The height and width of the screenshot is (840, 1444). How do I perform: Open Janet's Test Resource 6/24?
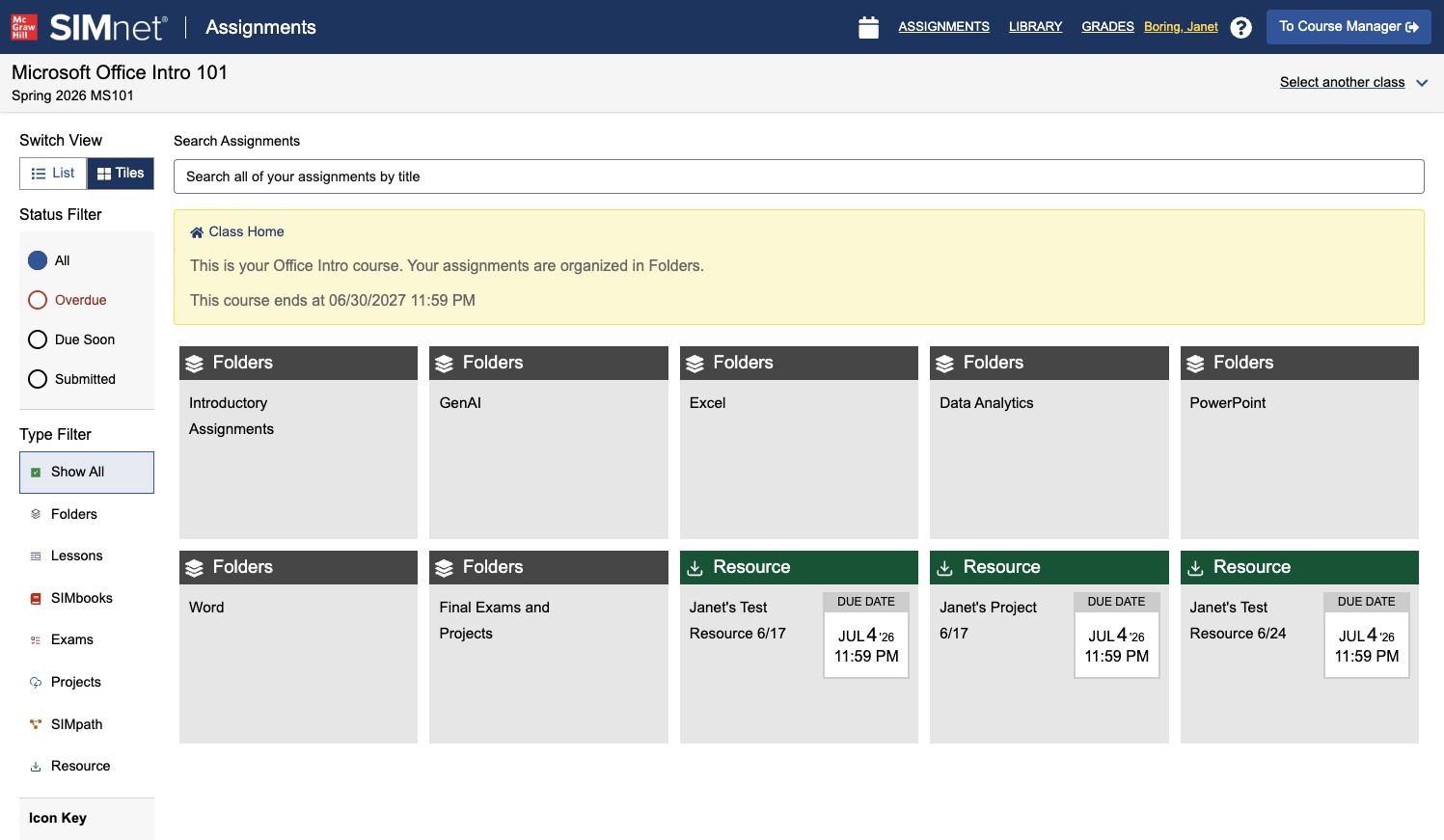click(1299, 647)
